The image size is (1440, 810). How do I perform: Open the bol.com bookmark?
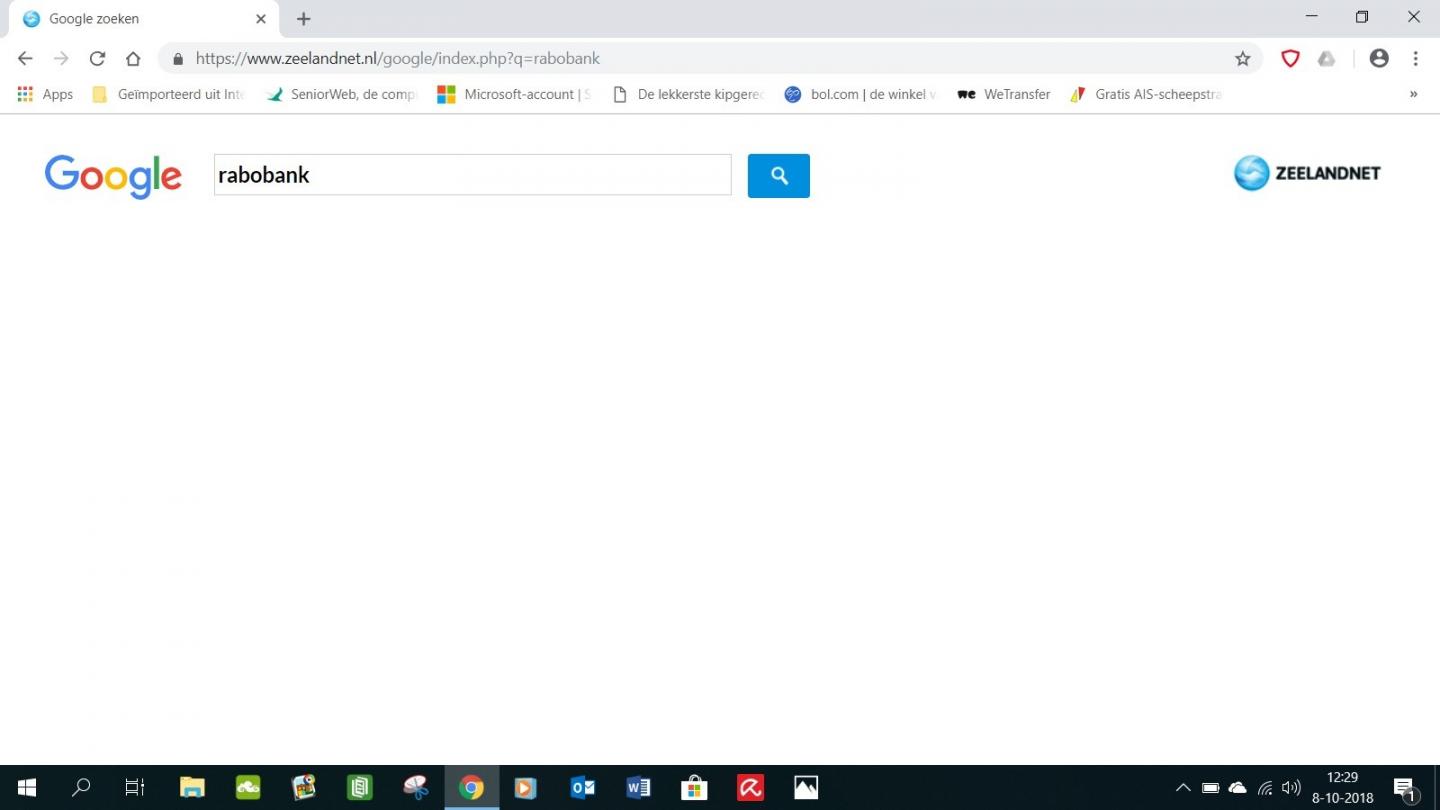[861, 94]
